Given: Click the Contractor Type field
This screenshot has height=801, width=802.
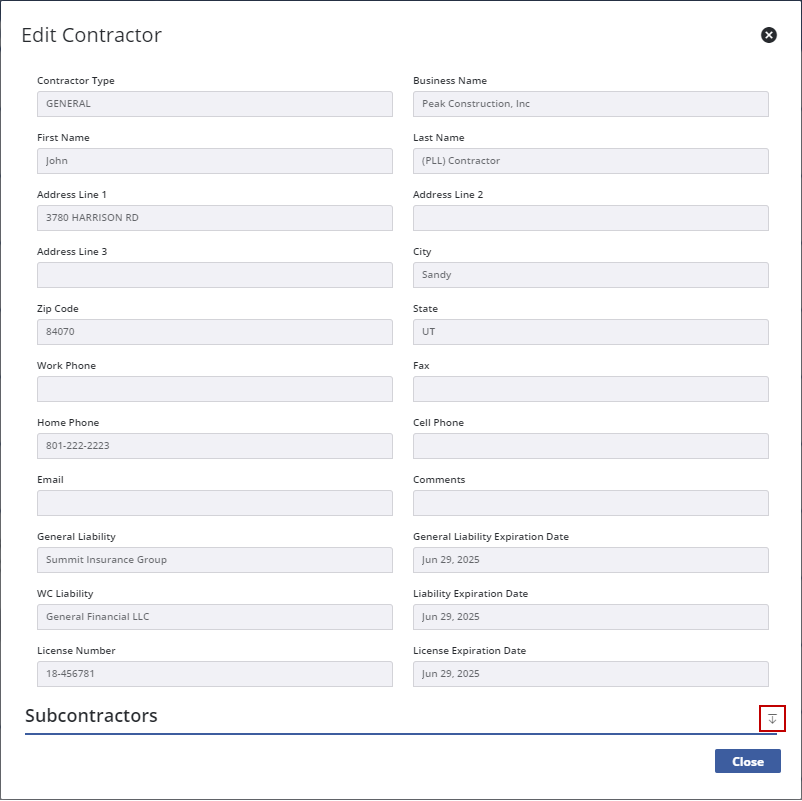Looking at the screenshot, I should tap(214, 104).
